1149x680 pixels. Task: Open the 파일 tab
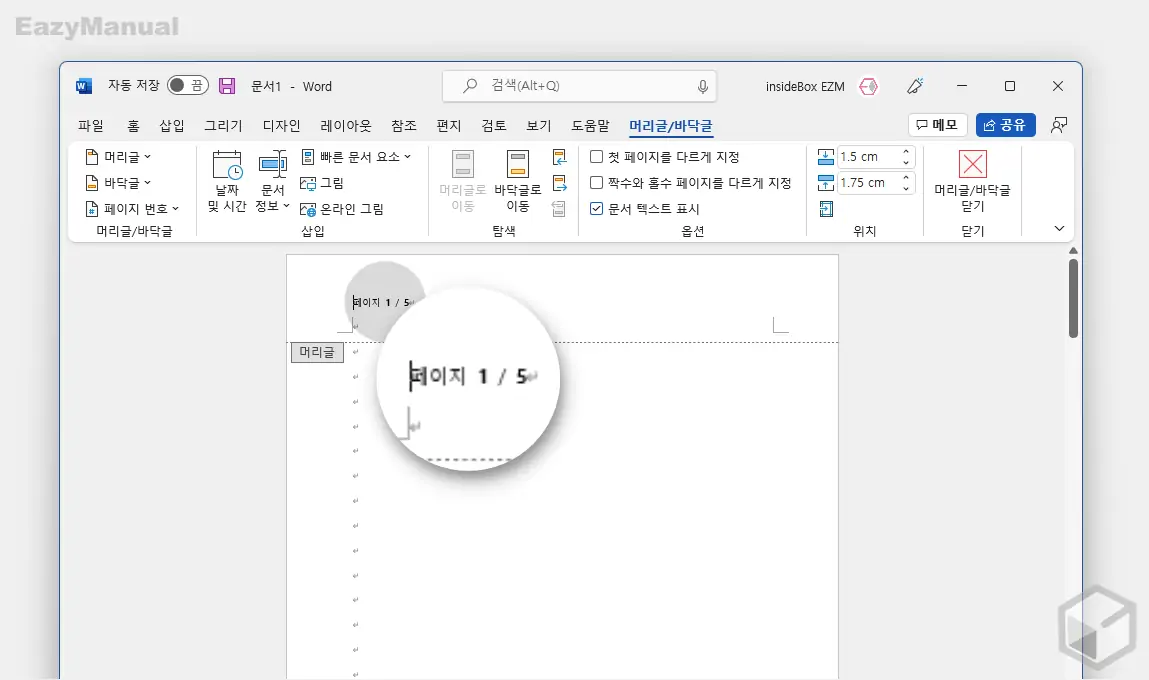click(x=91, y=126)
